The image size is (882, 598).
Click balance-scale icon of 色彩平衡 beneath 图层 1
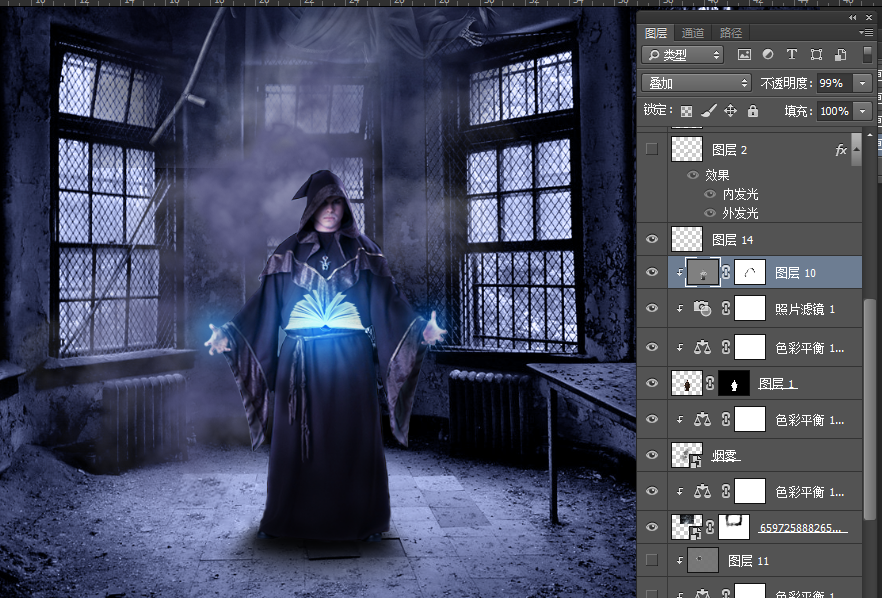(x=702, y=420)
